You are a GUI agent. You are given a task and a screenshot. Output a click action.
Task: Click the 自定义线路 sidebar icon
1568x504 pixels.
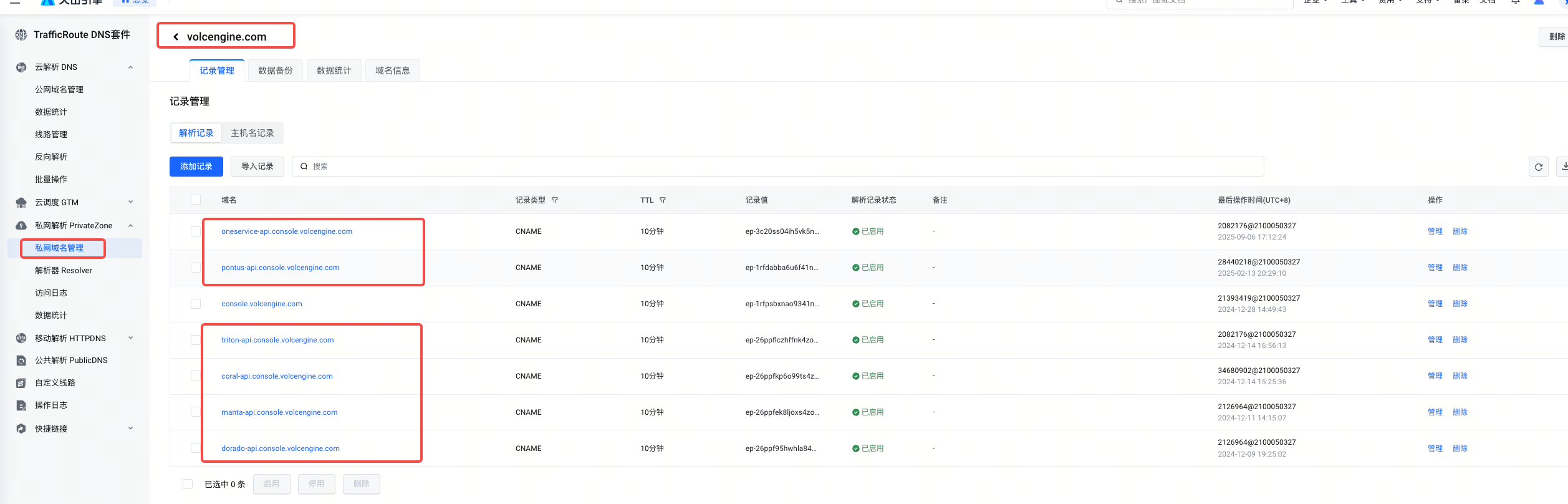(21, 383)
